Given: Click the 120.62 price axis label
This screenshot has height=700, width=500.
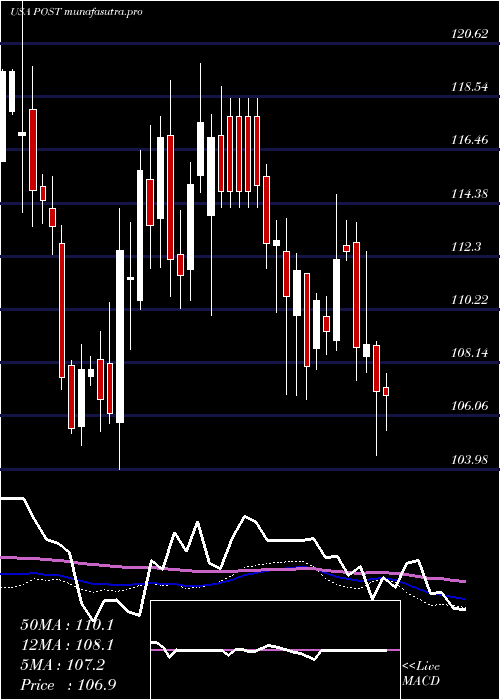Looking at the screenshot, I should tap(470, 33).
